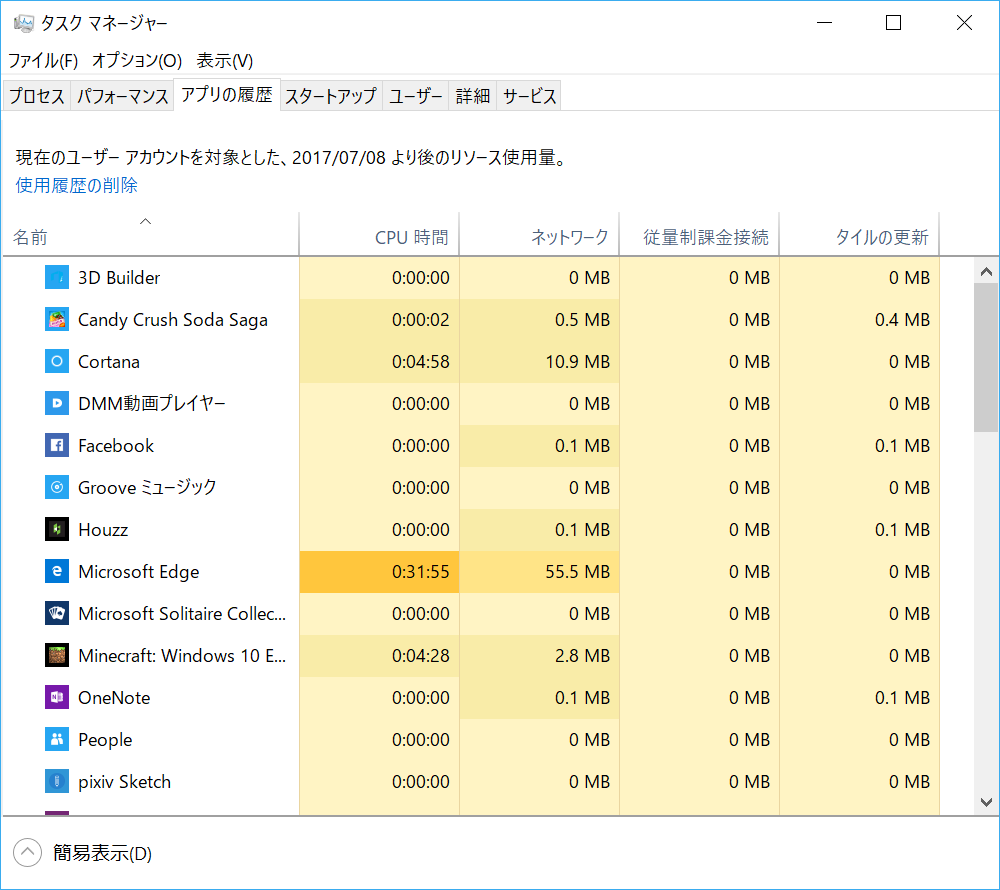Viewport: 1000px width, 890px height.
Task: Maximize the Task Manager window
Action: point(893,23)
